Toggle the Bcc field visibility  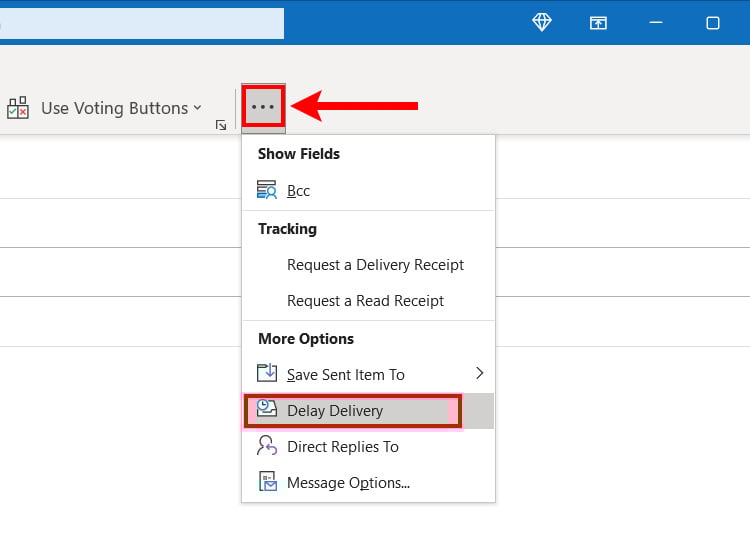tap(368, 190)
